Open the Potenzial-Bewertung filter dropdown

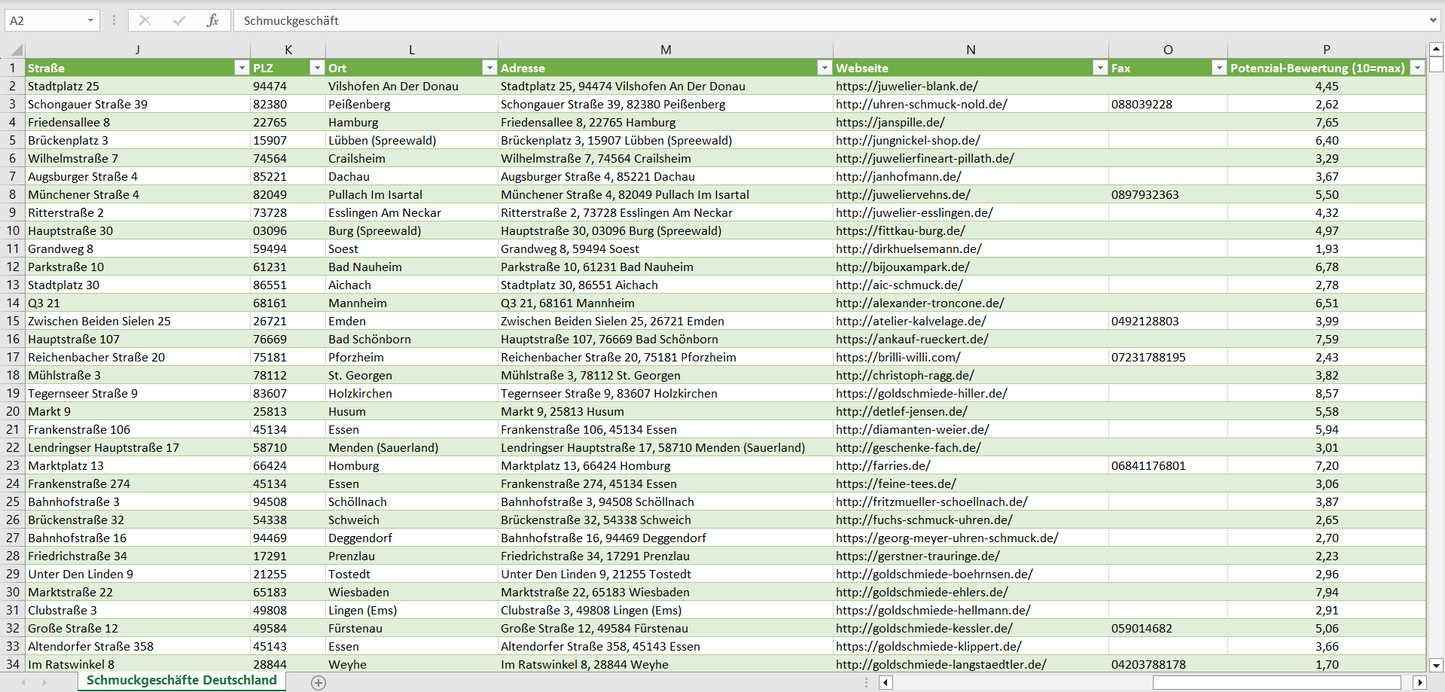[1417, 68]
